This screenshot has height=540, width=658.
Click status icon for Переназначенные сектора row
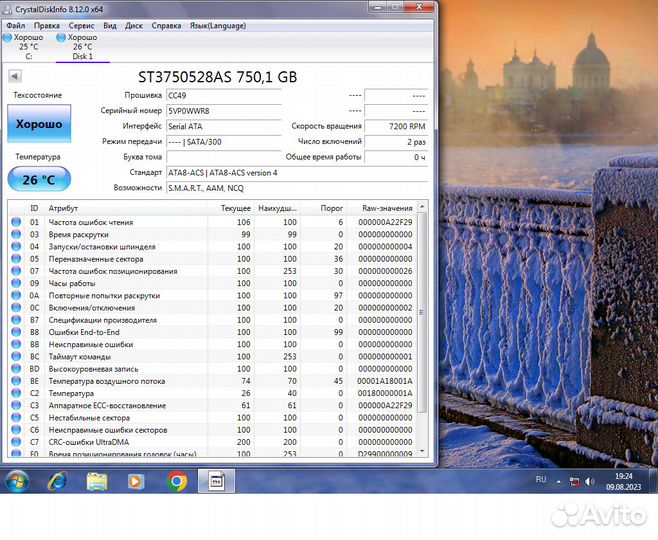[x=16, y=258]
